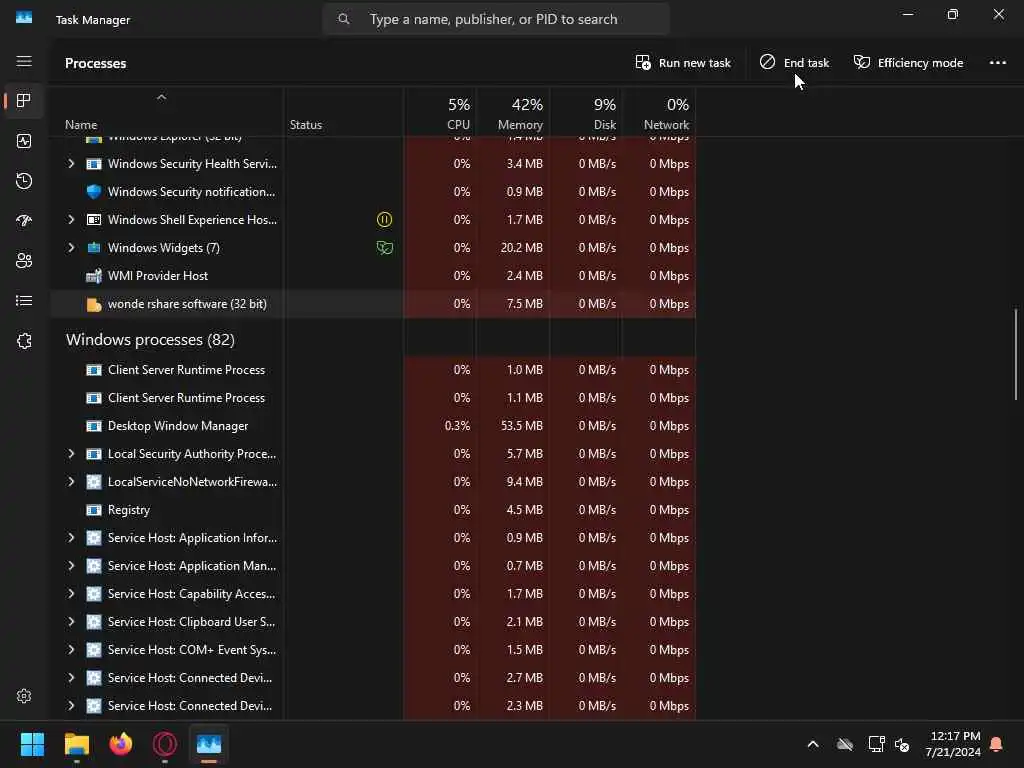The height and width of the screenshot is (768, 1024).
Task: Click the search magnifier icon
Action: (x=344, y=19)
